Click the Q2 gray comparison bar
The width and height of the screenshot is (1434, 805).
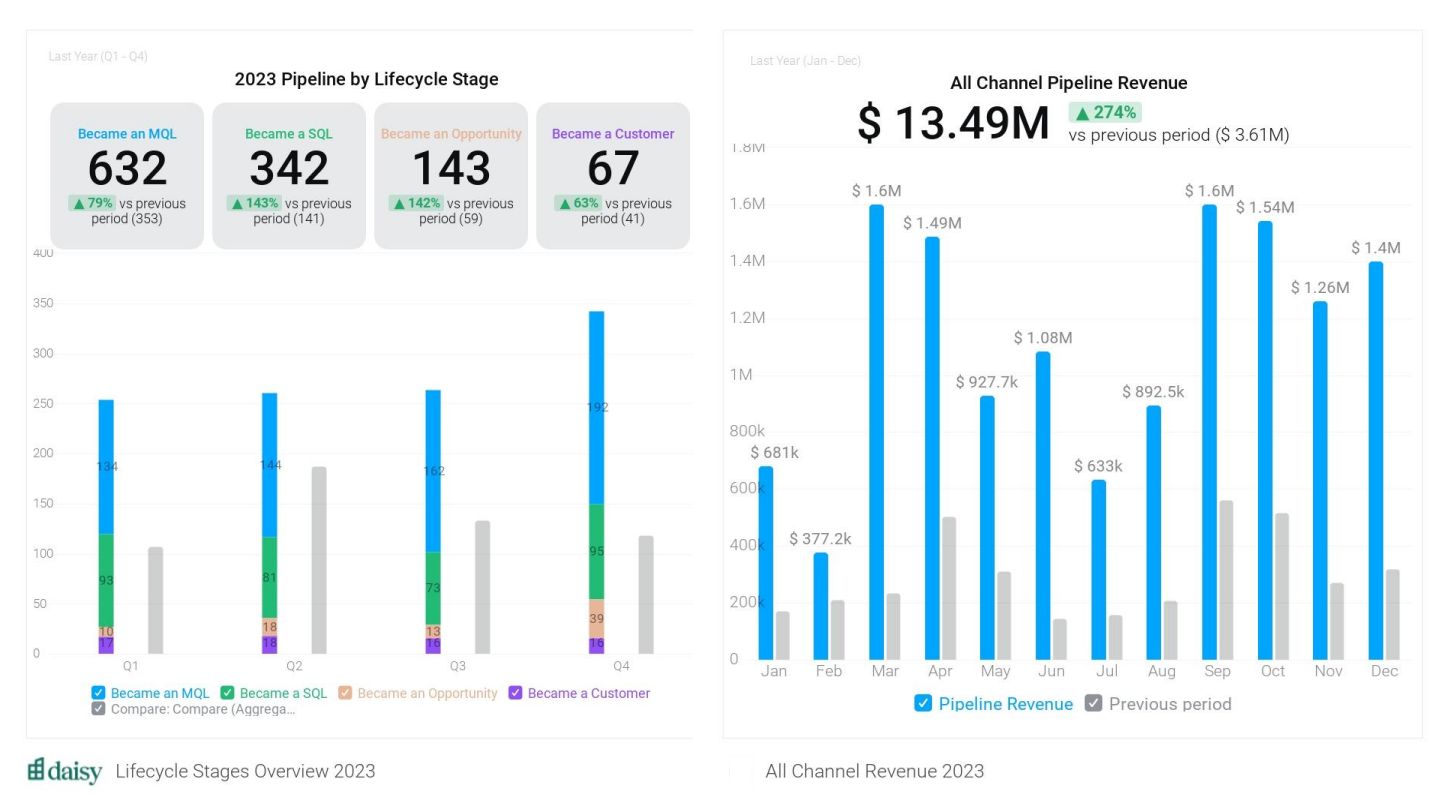[319, 560]
